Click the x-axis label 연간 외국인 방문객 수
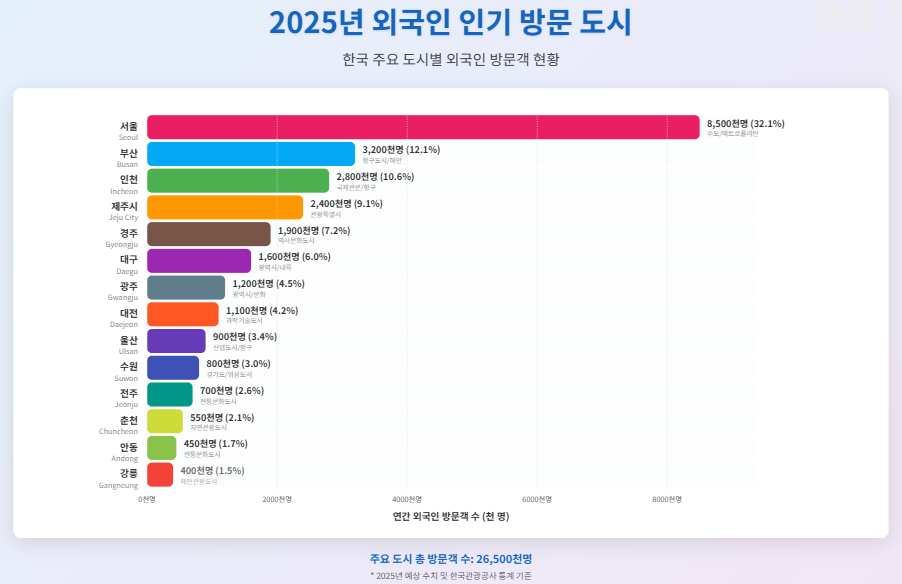The image size is (902, 584). pos(449,517)
